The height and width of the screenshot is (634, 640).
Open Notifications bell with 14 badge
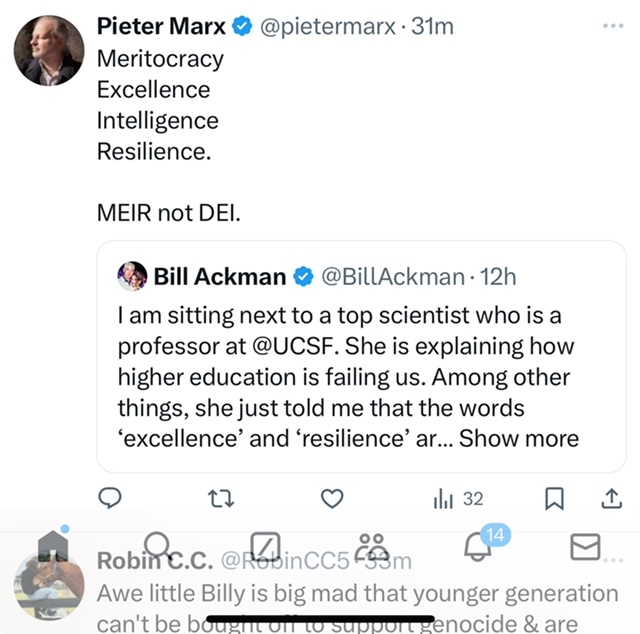pyautogui.click(x=480, y=546)
